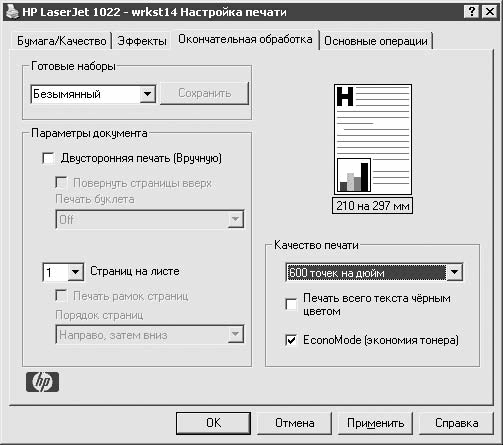The width and height of the screenshot is (503, 445).
Task: Open Справка help button
Action: (456, 423)
